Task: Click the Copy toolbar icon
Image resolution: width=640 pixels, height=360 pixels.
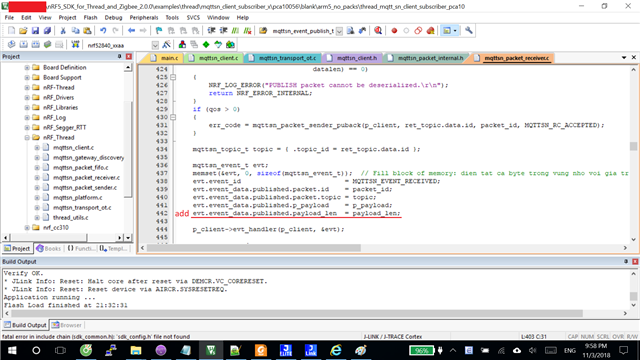Action: pos(76,31)
